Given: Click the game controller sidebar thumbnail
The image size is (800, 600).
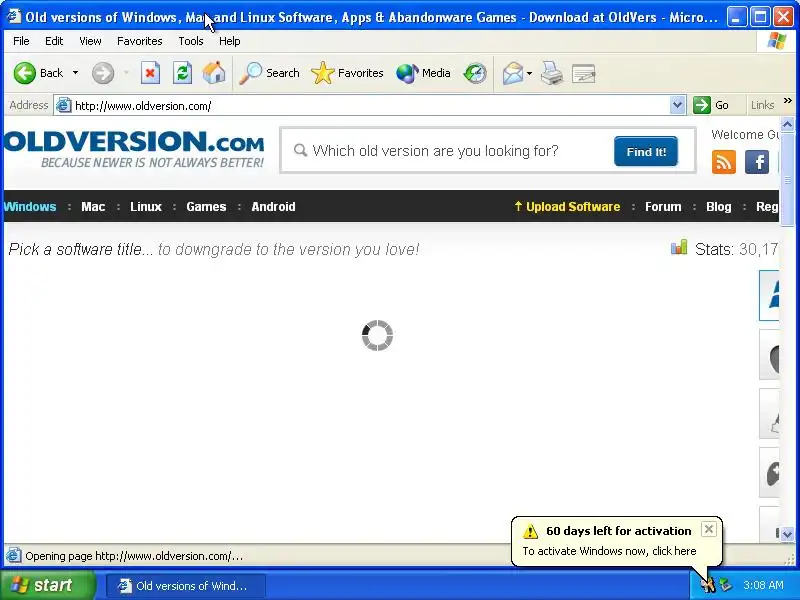Looking at the screenshot, I should tap(770, 473).
